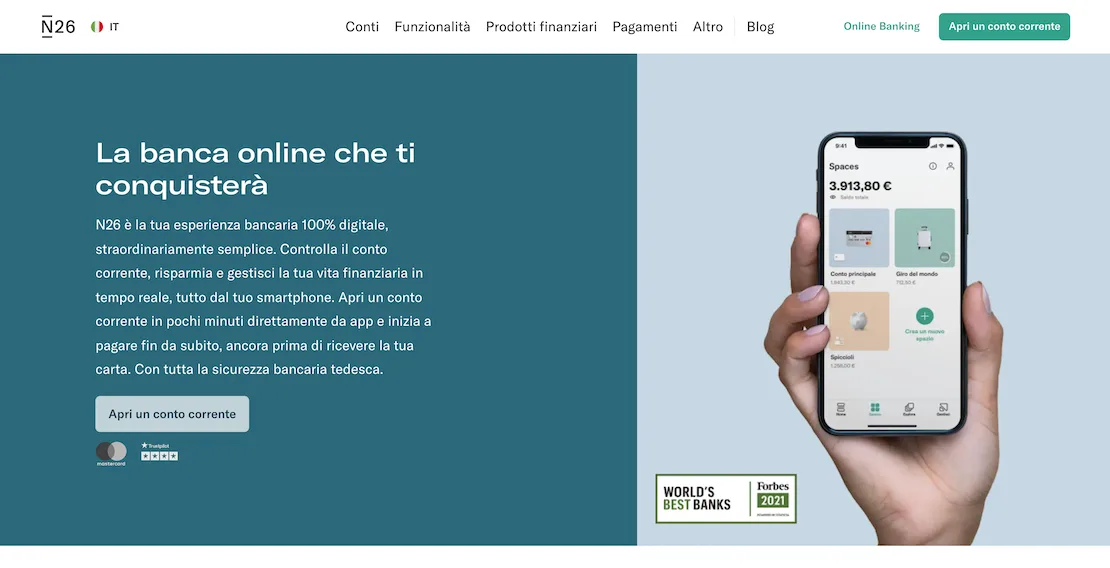Go to the Blog page
The height and width of the screenshot is (568, 1110).
point(760,27)
